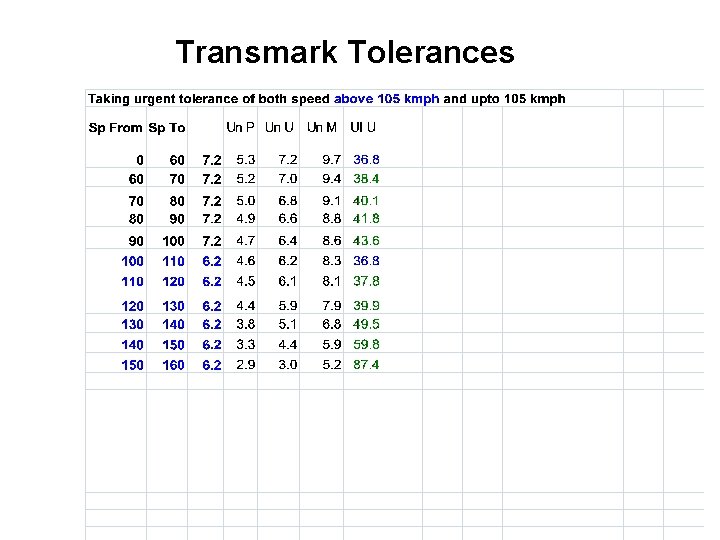
Task: Click the 'Ul U' column header
Action: pos(363,127)
